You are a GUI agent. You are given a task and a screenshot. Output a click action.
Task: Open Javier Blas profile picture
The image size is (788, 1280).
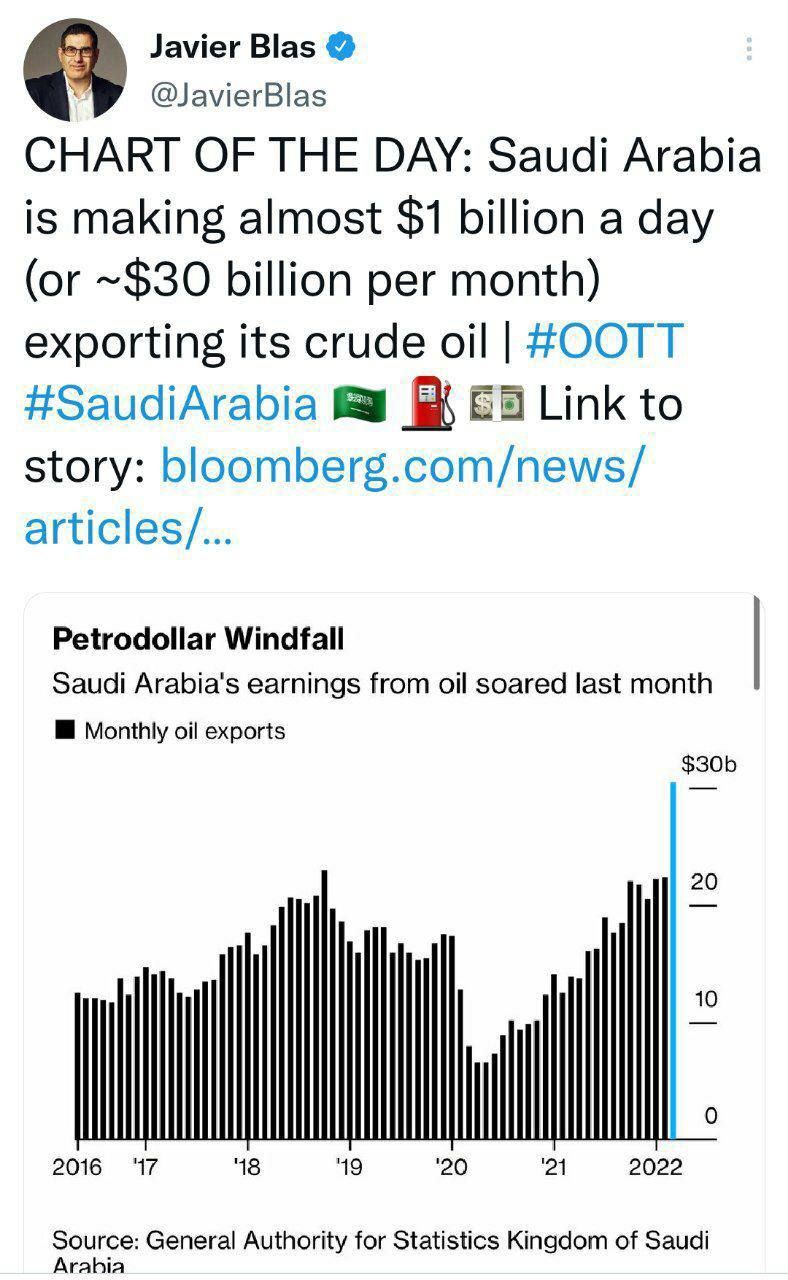(75, 69)
